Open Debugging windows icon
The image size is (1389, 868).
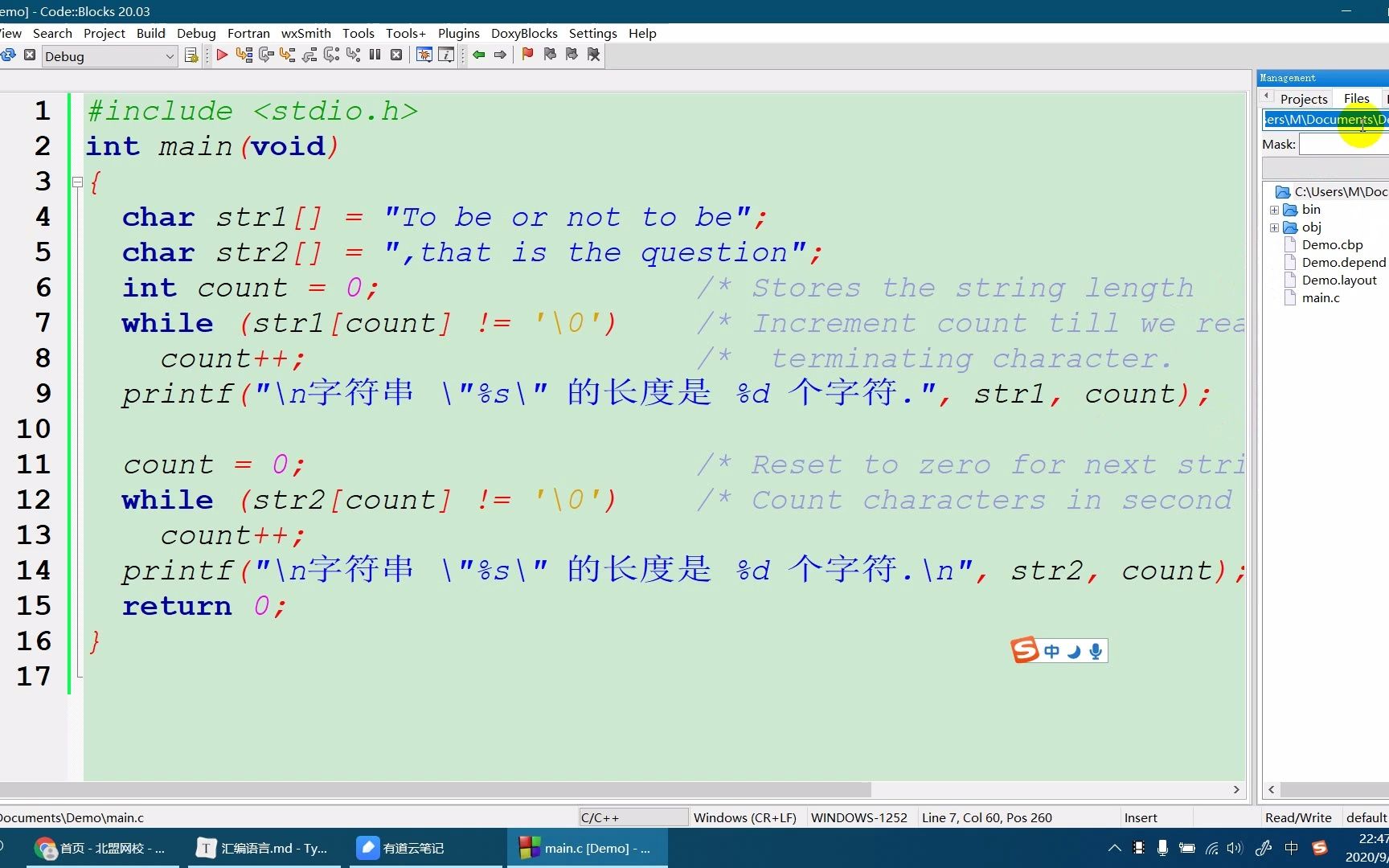424,55
